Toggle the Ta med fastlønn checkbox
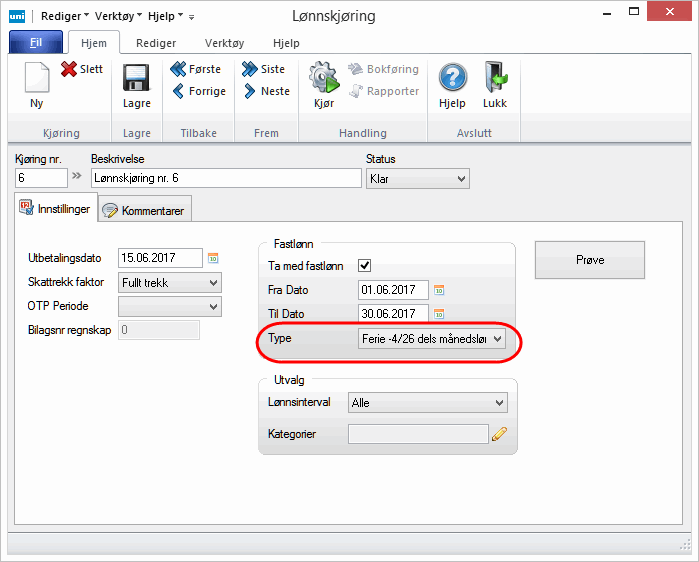699x562 pixels. (x=365, y=266)
